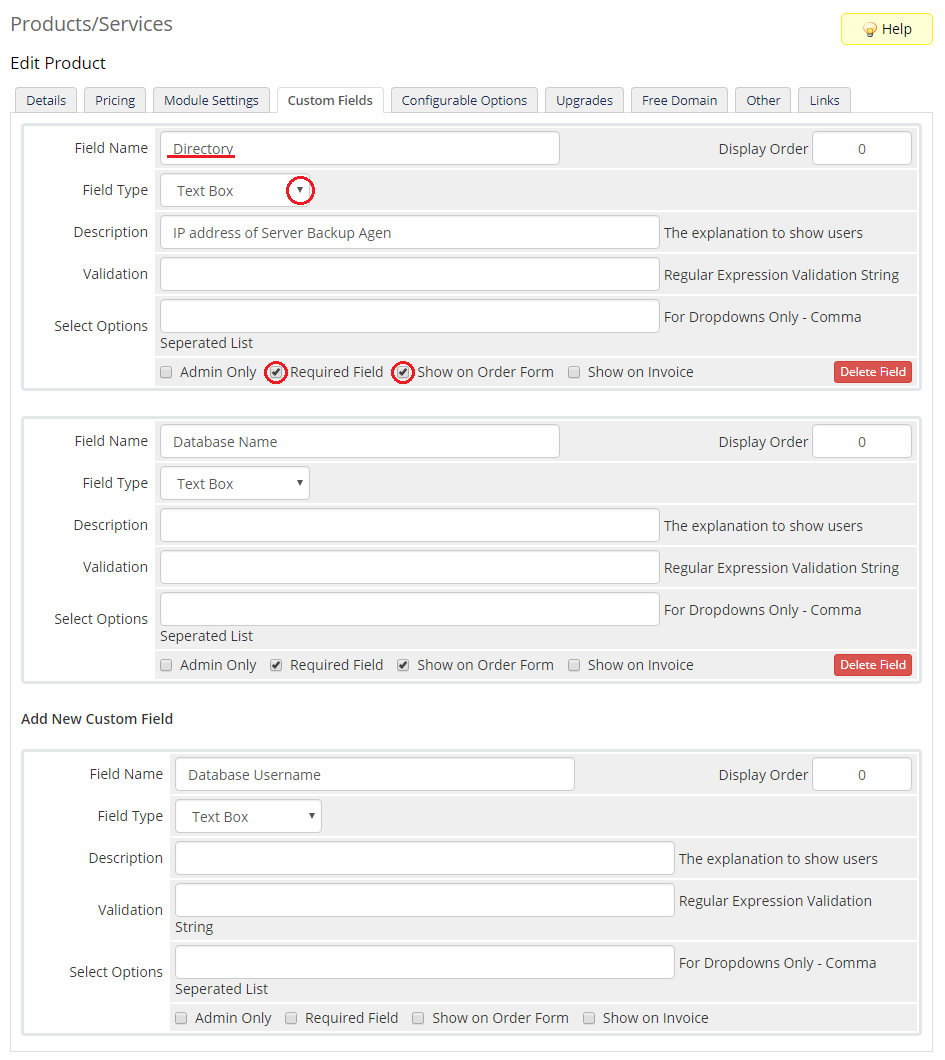945x1060 pixels.
Task: Open Field Type dropdown for Database Name
Action: coord(236,483)
